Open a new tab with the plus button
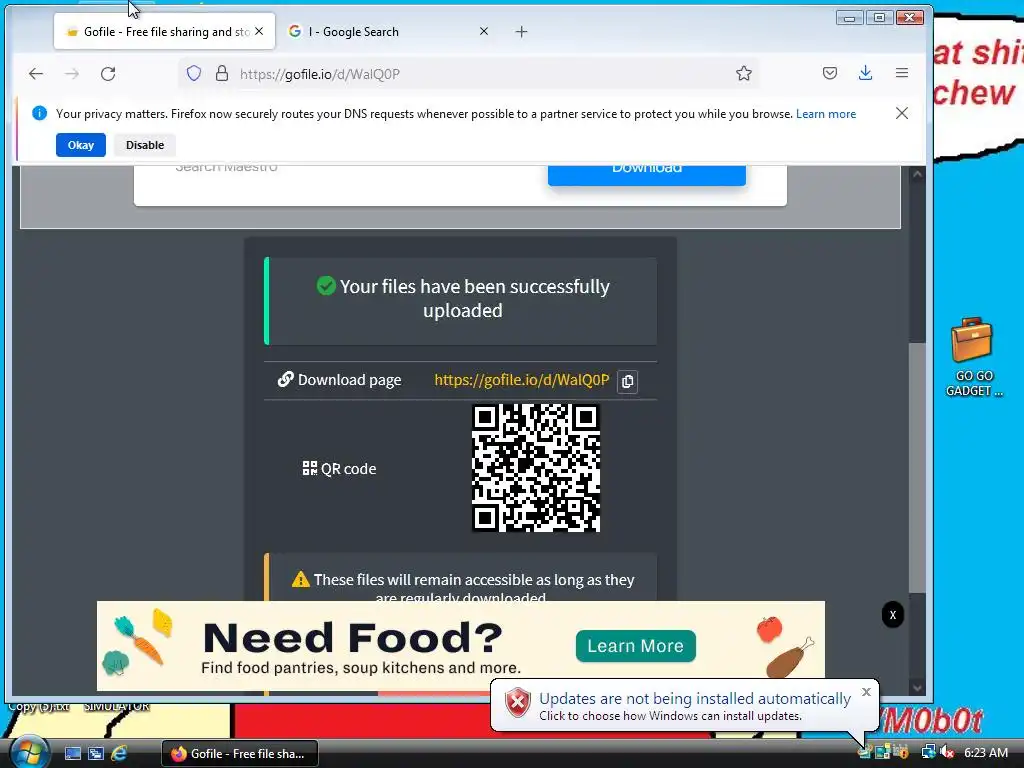1024x768 pixels. click(521, 31)
